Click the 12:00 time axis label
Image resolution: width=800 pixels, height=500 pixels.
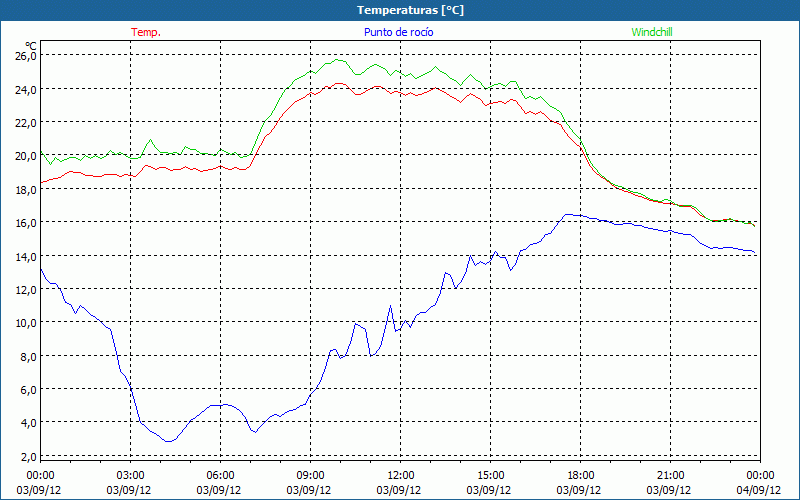[401, 476]
